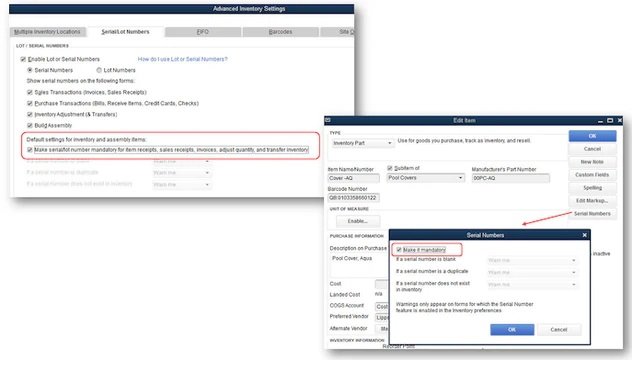Viewport: 632px width, 372px height.
Task: Toggle make serial/lot number mandatory default checkbox
Action: pos(29,150)
